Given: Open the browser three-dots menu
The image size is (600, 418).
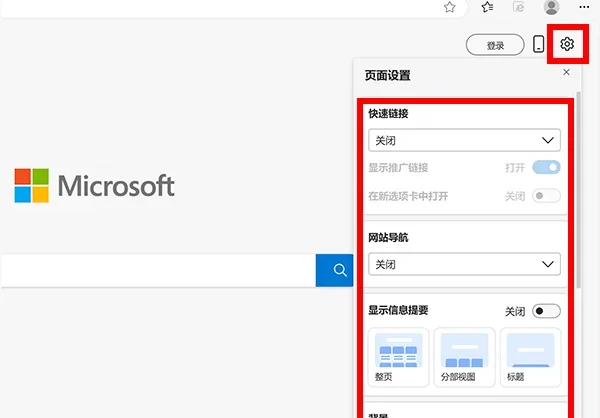Looking at the screenshot, I should [584, 7].
